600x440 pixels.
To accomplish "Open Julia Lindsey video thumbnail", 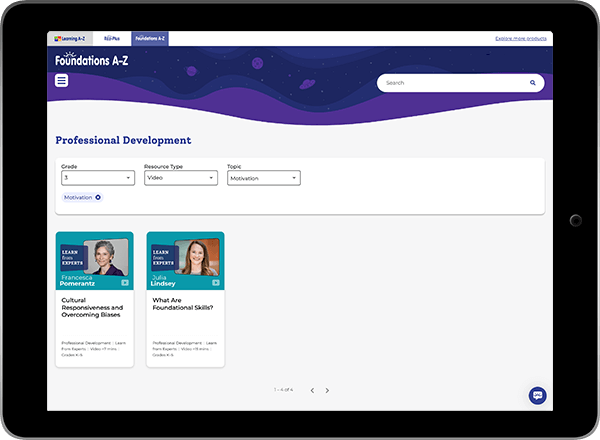I will point(186,261).
